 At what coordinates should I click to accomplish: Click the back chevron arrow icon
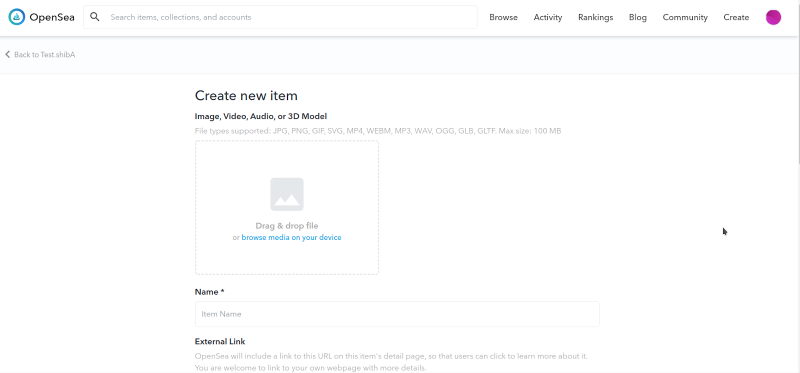(x=8, y=54)
